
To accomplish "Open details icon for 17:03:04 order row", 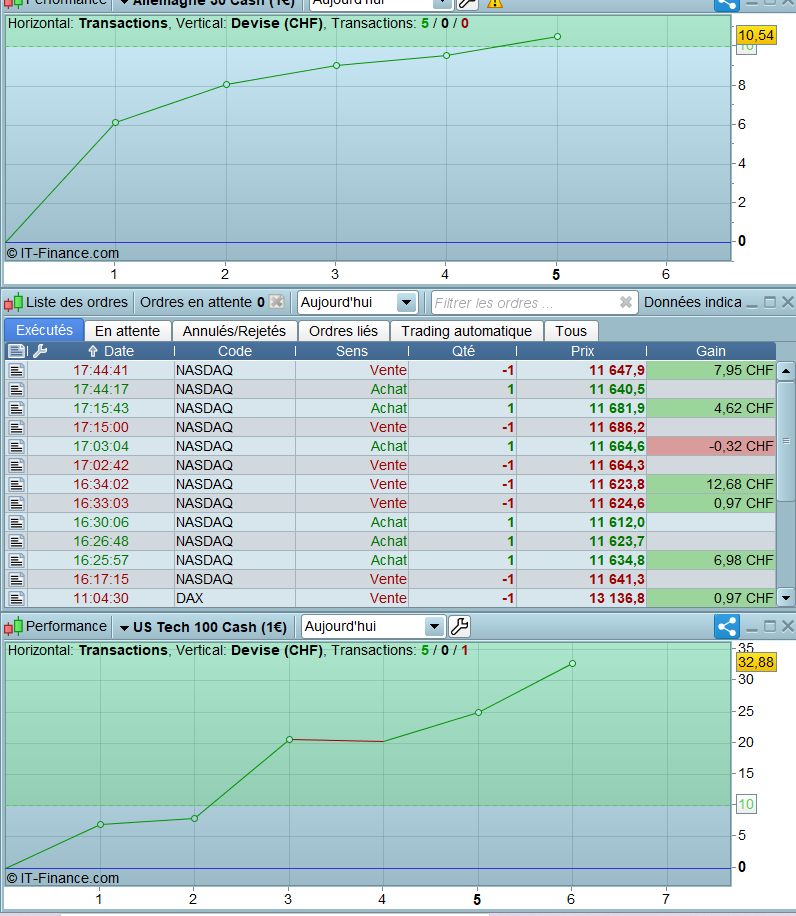I will tap(16, 446).
